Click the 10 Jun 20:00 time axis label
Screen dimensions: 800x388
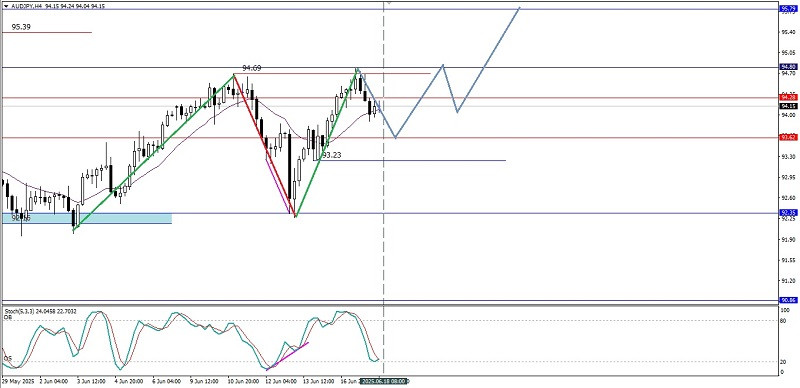tap(243, 381)
